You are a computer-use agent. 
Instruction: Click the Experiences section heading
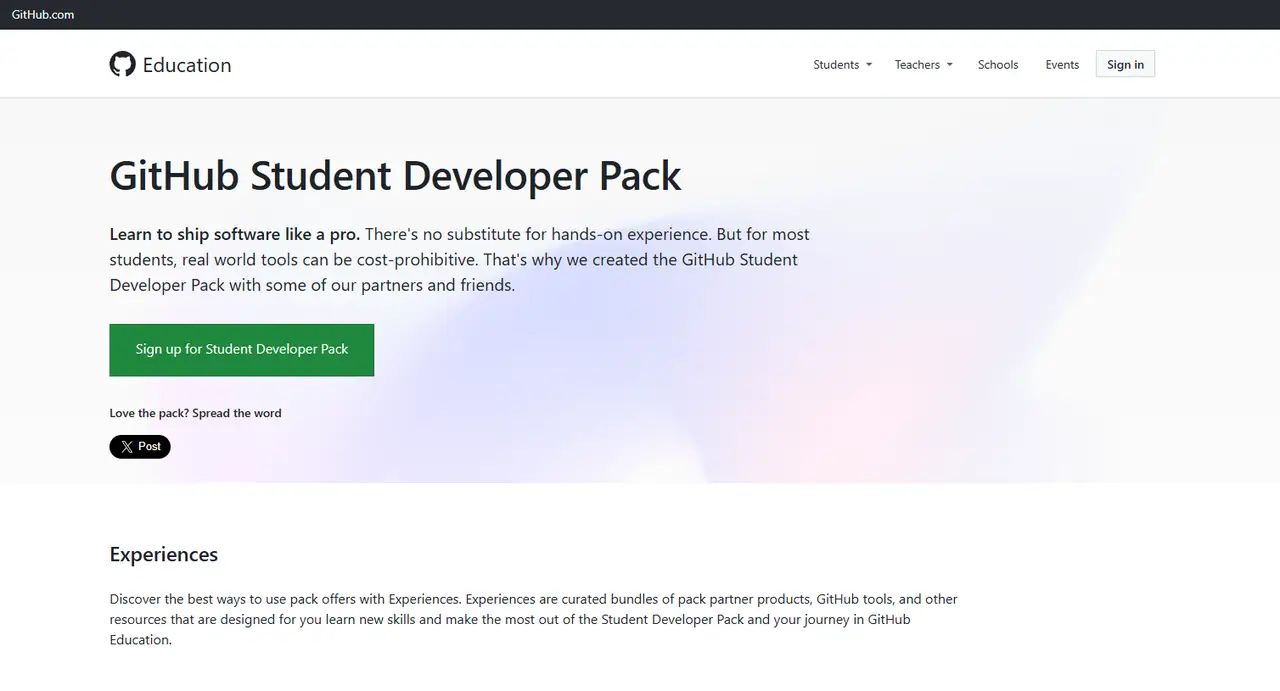tap(164, 554)
